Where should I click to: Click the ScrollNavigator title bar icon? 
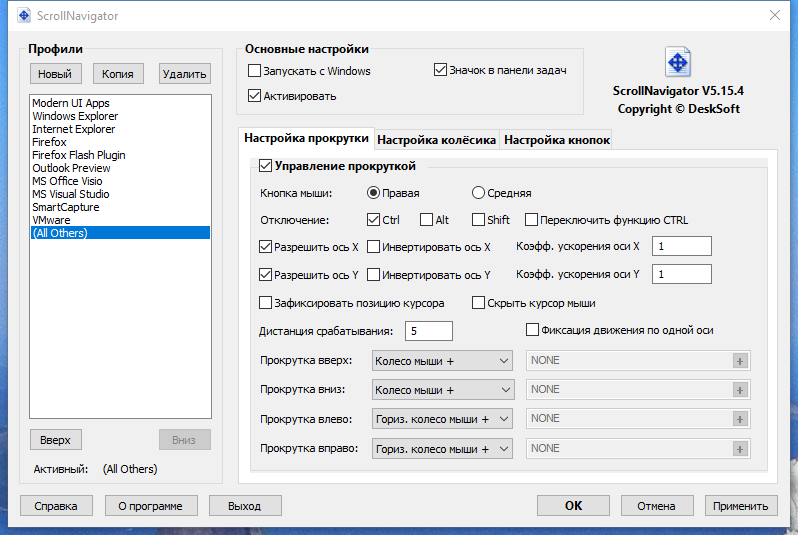click(x=24, y=15)
